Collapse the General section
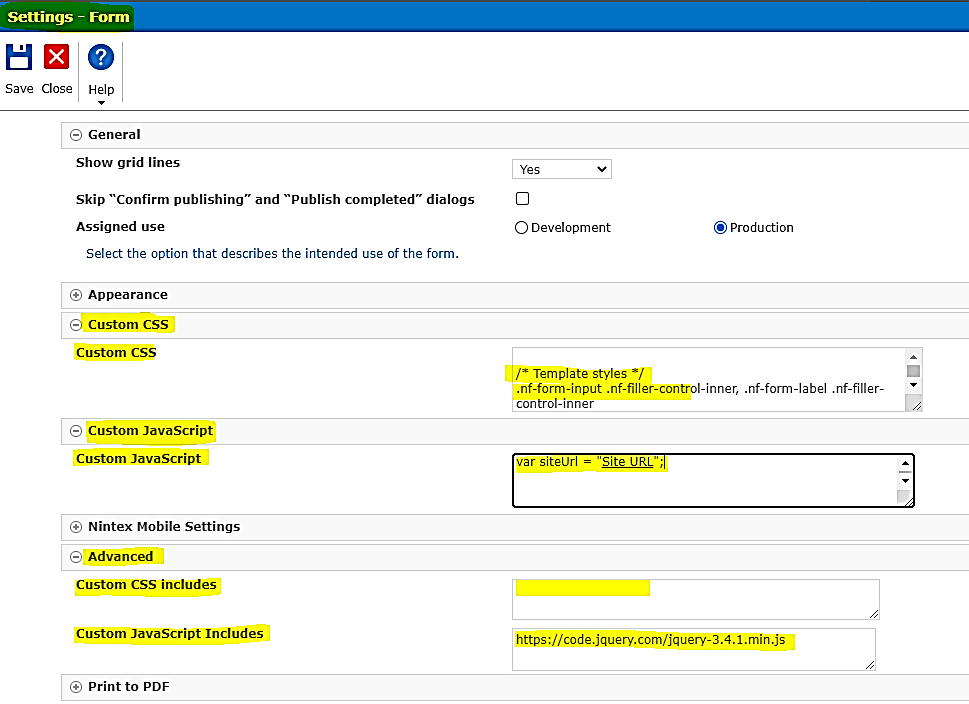The image size is (969, 704). (75, 134)
